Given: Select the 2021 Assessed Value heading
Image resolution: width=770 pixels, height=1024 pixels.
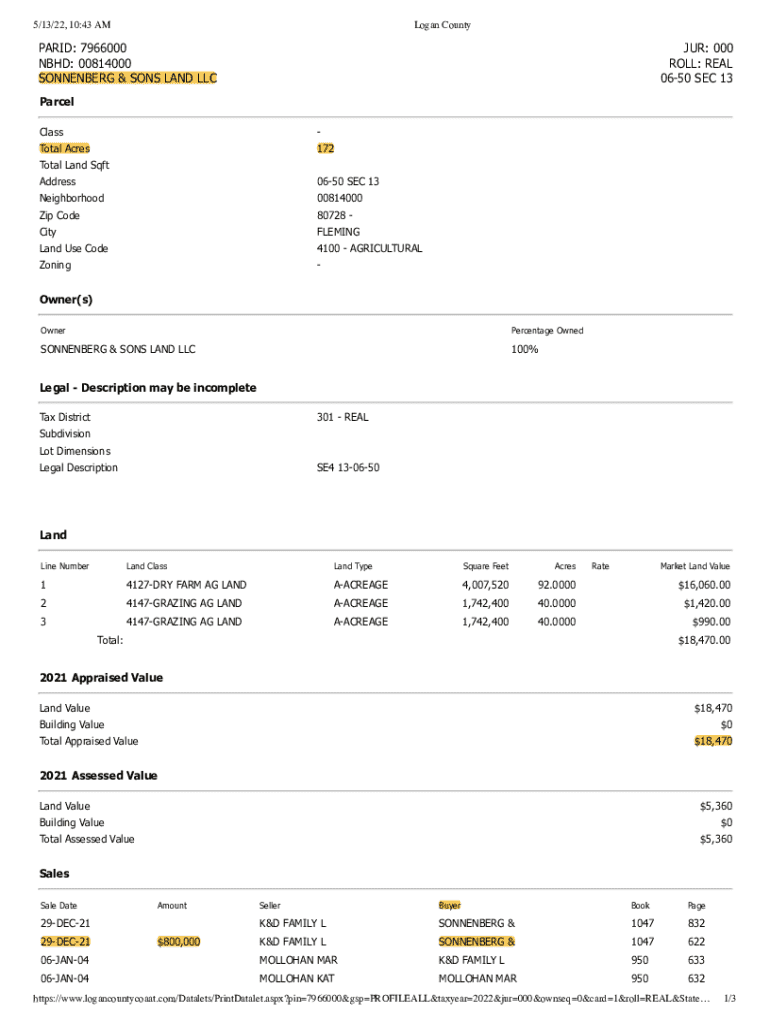Looking at the screenshot, I should pyautogui.click(x=99, y=776).
